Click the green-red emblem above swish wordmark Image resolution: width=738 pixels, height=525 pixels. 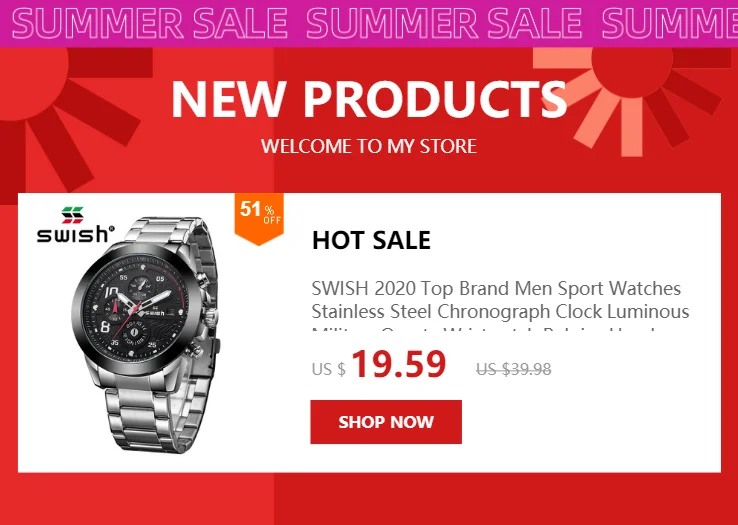72,215
